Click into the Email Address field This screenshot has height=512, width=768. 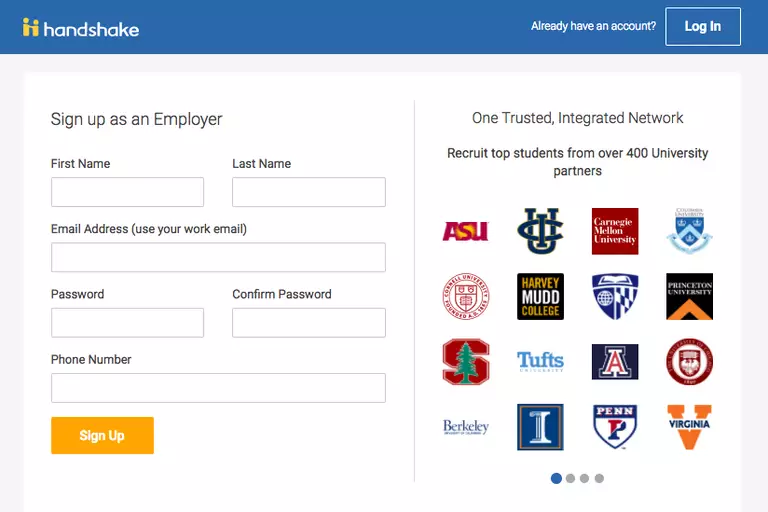coord(218,257)
